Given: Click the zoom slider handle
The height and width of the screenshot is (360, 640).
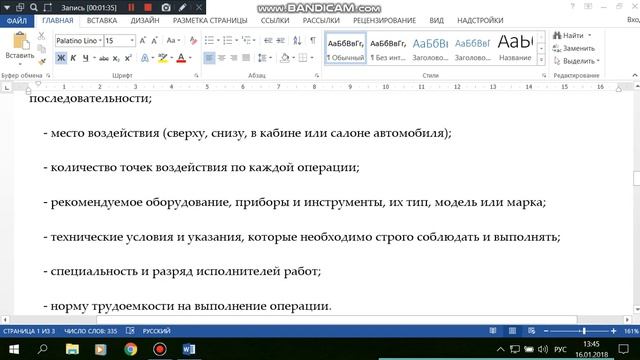Looking at the screenshot, I should pos(584,331).
